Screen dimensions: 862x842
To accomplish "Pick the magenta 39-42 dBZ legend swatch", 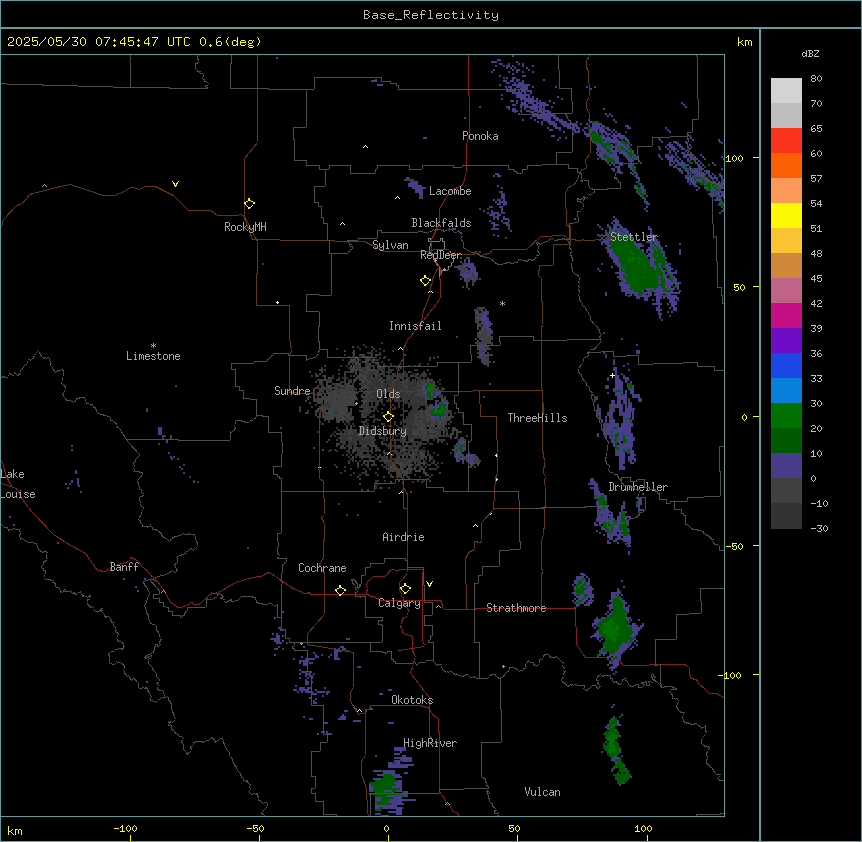I will tap(786, 315).
